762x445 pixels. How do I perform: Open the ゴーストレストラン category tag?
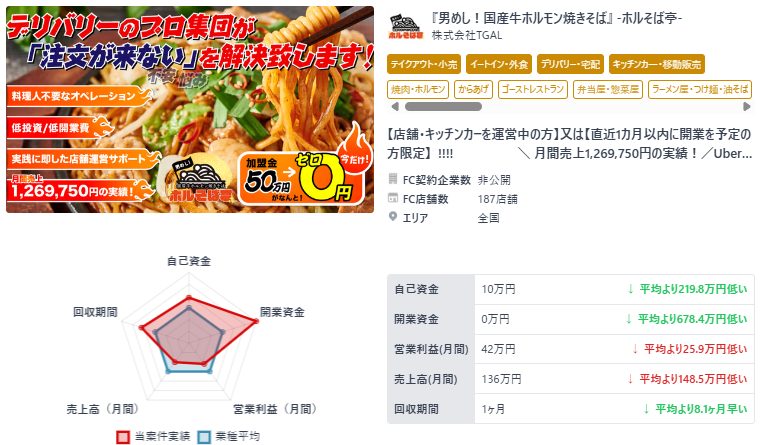pyautogui.click(x=533, y=89)
